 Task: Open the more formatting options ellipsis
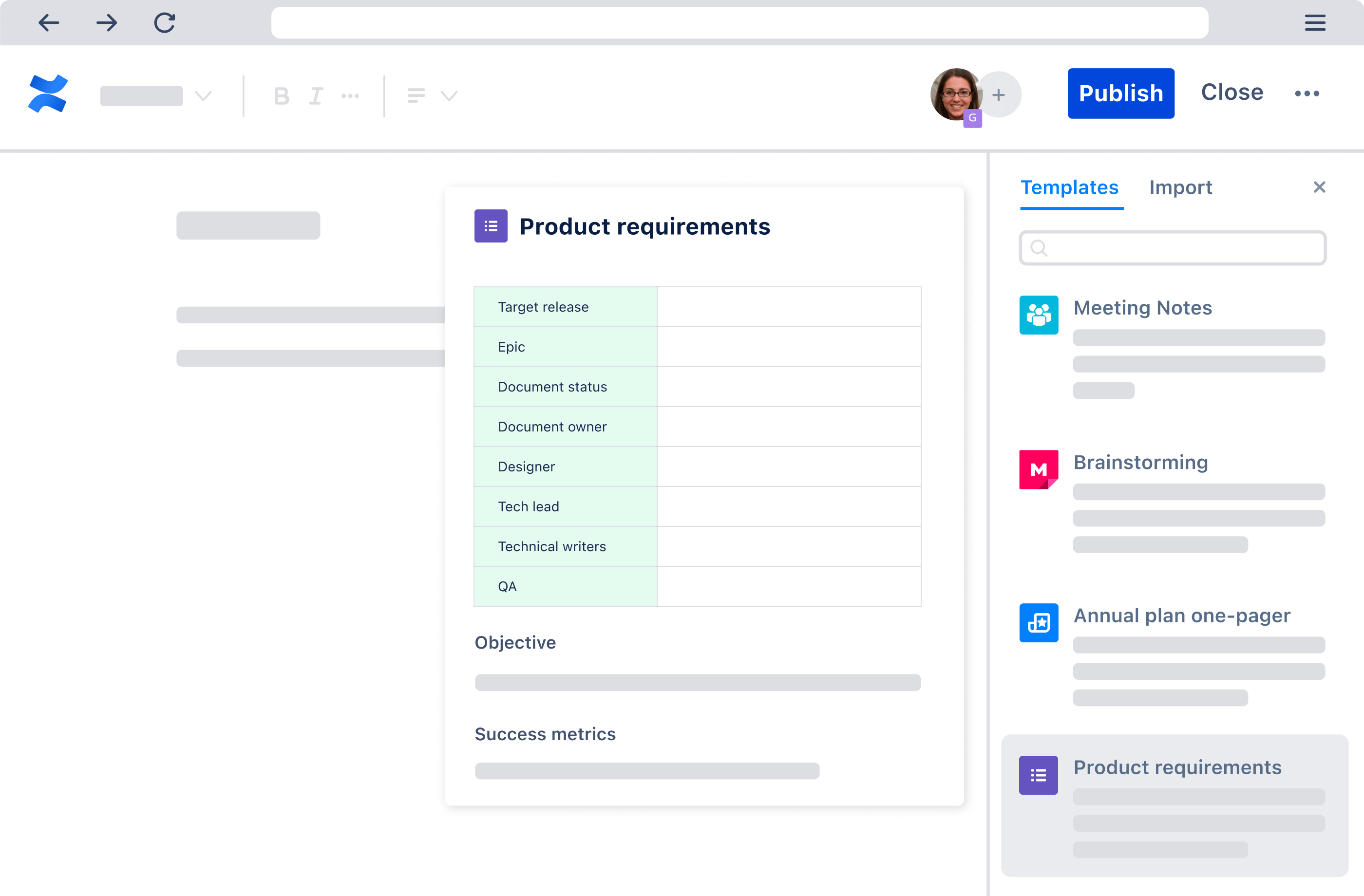point(350,95)
